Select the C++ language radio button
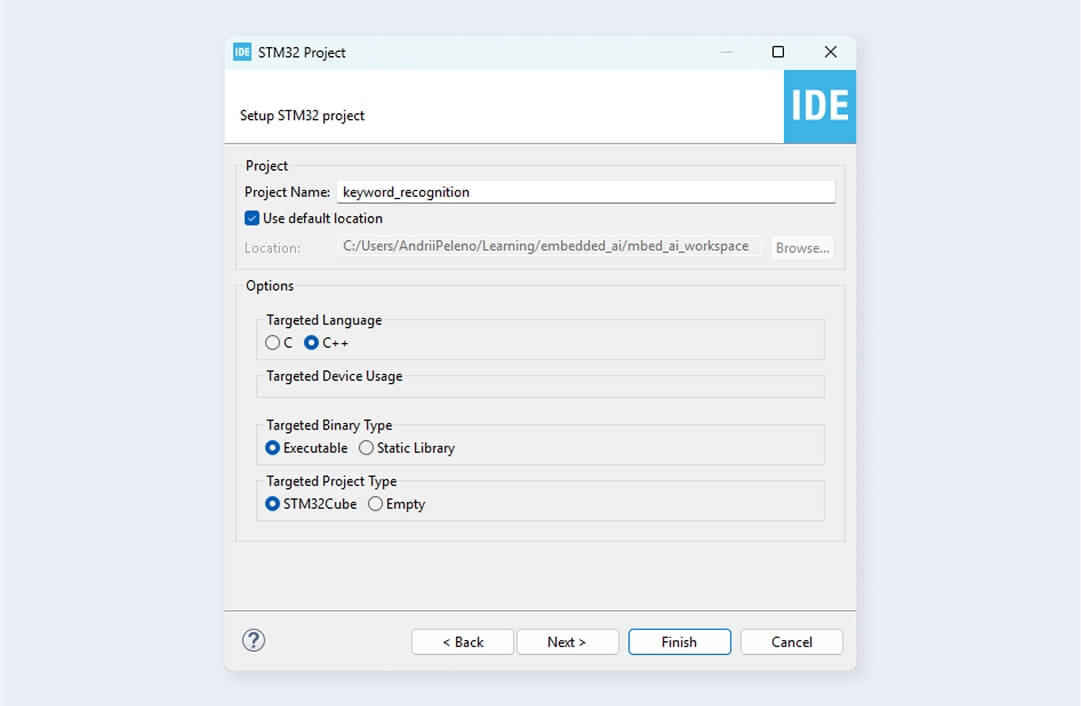This screenshot has width=1081, height=706. (x=311, y=343)
